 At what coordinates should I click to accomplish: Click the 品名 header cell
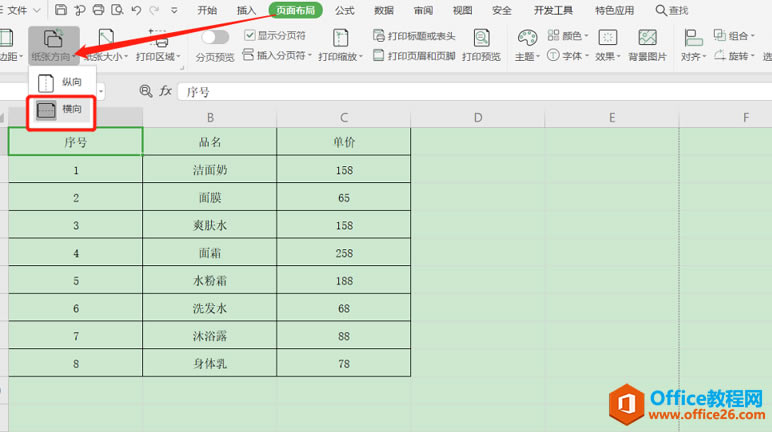(210, 142)
